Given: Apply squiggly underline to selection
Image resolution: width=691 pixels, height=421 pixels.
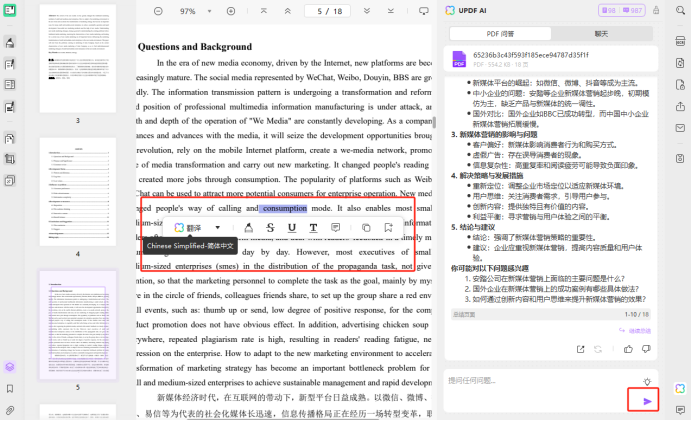Looking at the screenshot, I should pos(313,227).
